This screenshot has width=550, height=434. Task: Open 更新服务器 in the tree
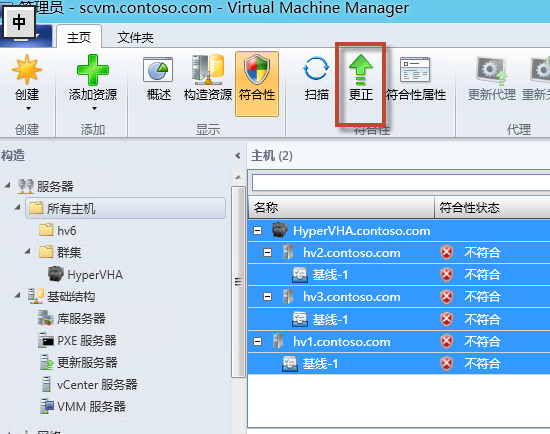click(x=78, y=362)
